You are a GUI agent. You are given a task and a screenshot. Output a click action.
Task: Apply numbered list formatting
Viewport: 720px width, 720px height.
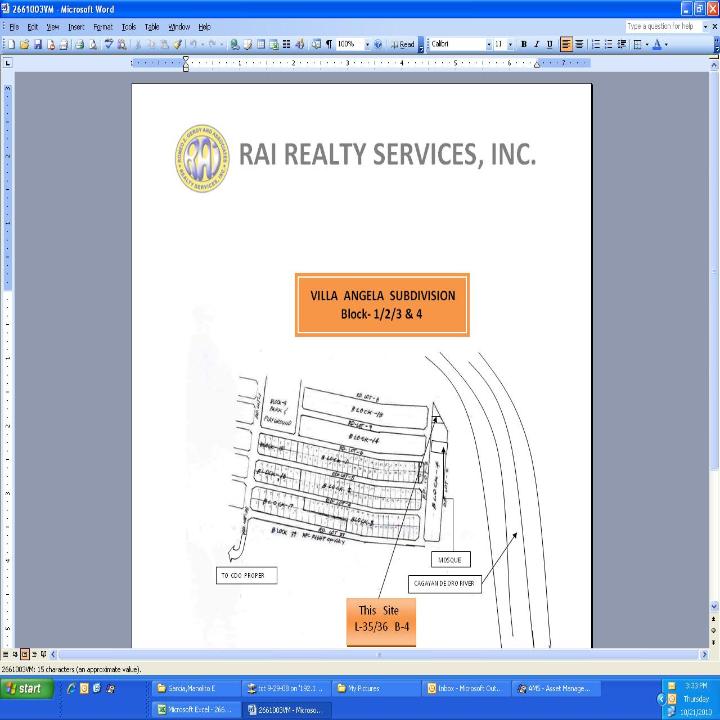596,45
